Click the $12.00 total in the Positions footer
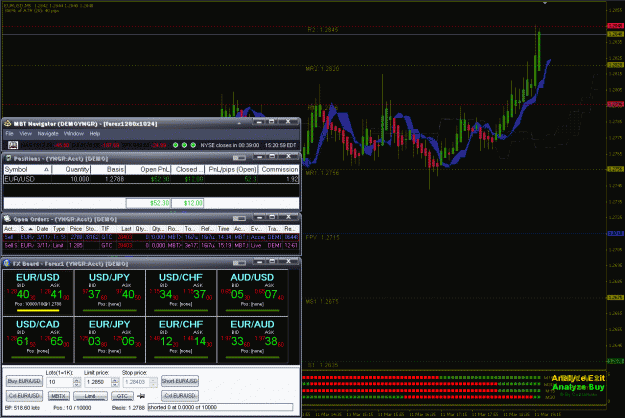625x418 pixels. click(187, 203)
